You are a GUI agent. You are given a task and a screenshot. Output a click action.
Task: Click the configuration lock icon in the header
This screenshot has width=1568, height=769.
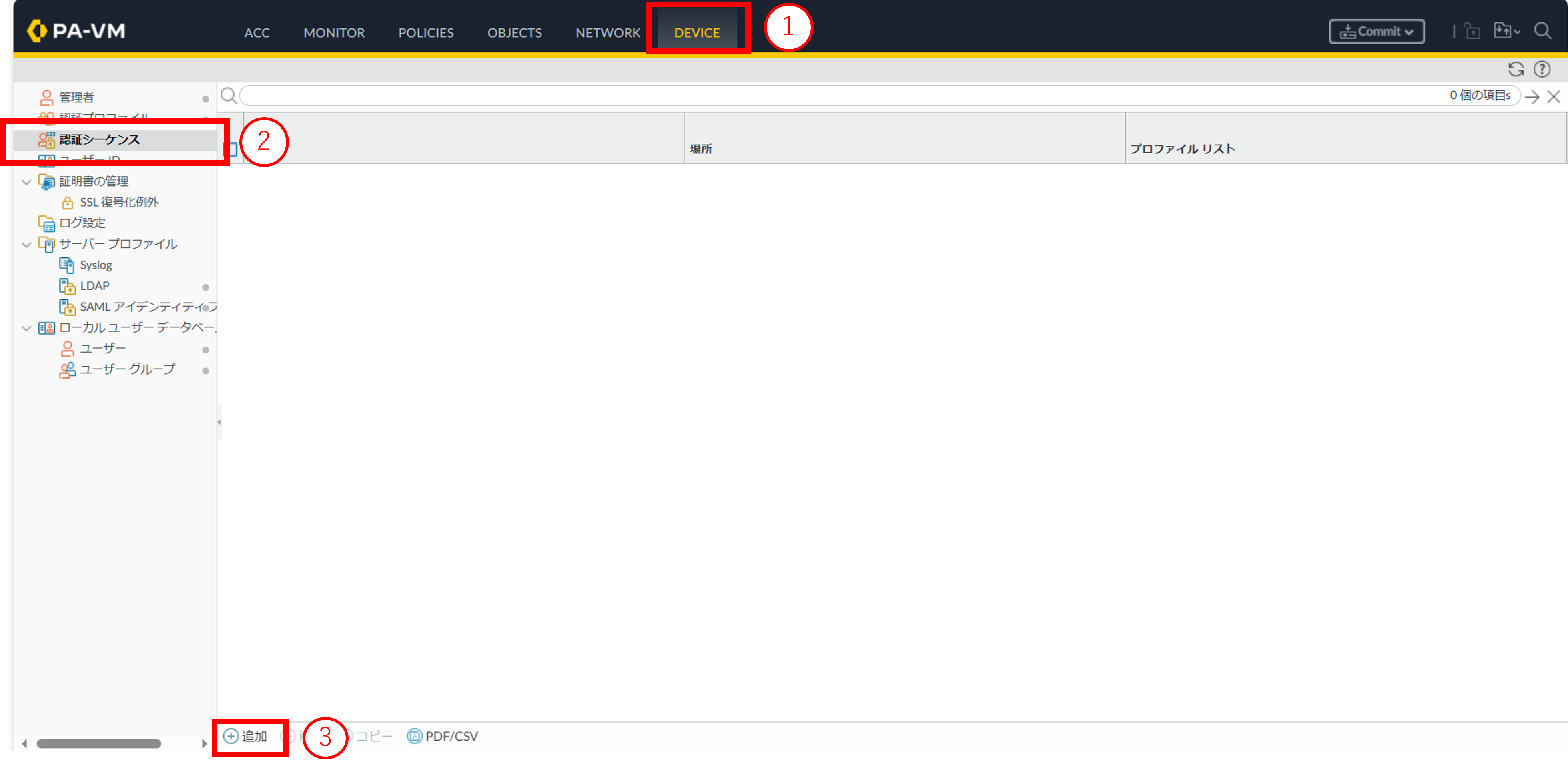(x=1472, y=31)
